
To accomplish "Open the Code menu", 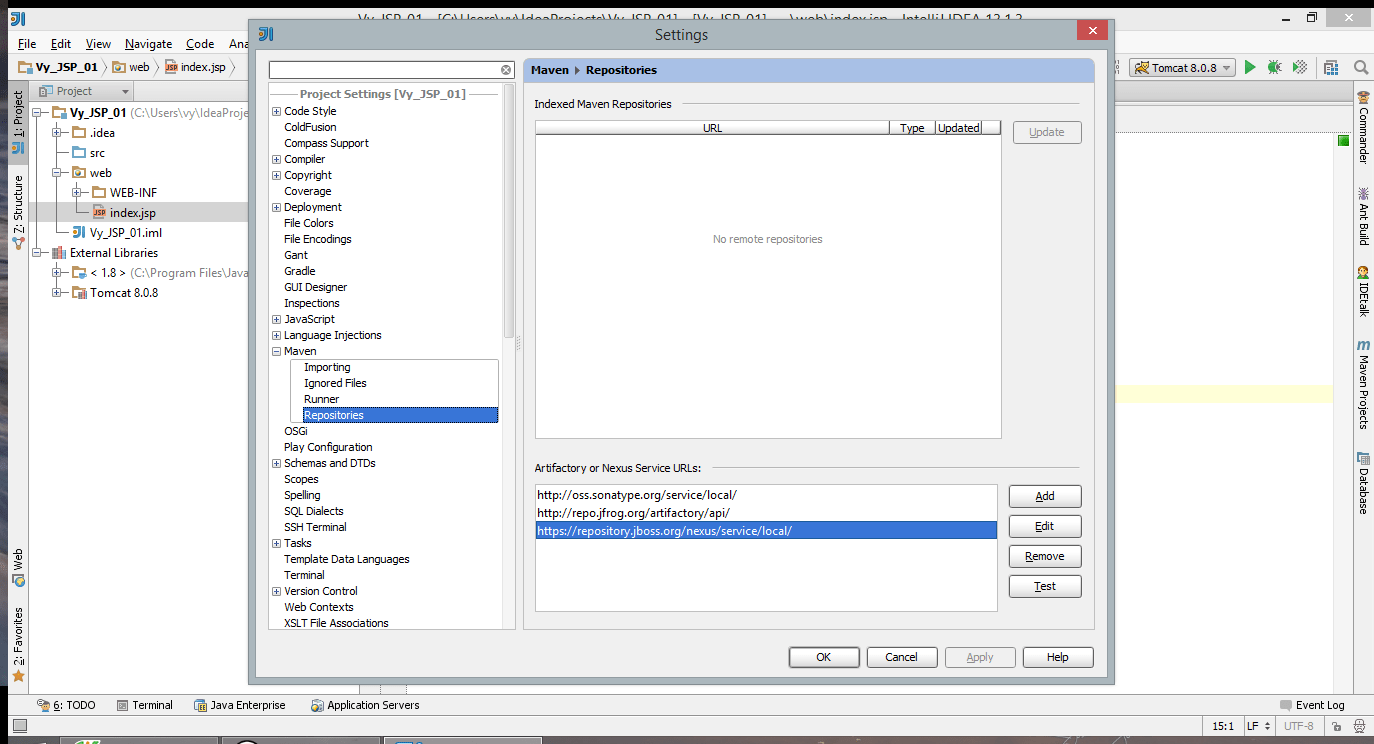I will click(200, 44).
